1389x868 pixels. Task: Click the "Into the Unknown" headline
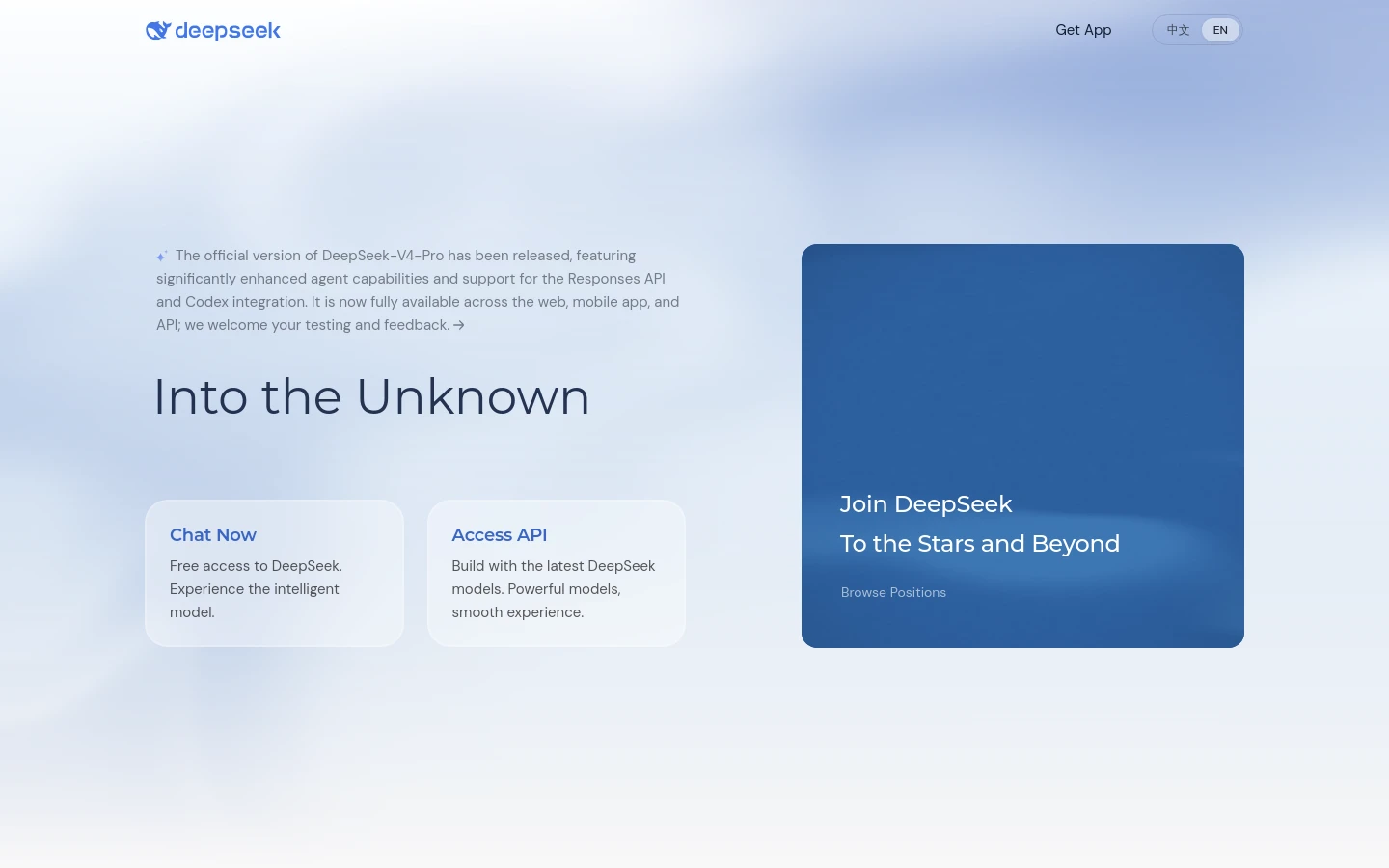tap(372, 396)
